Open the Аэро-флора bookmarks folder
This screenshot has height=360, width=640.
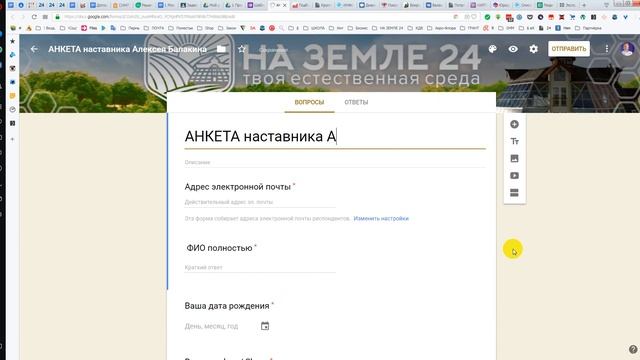441,28
